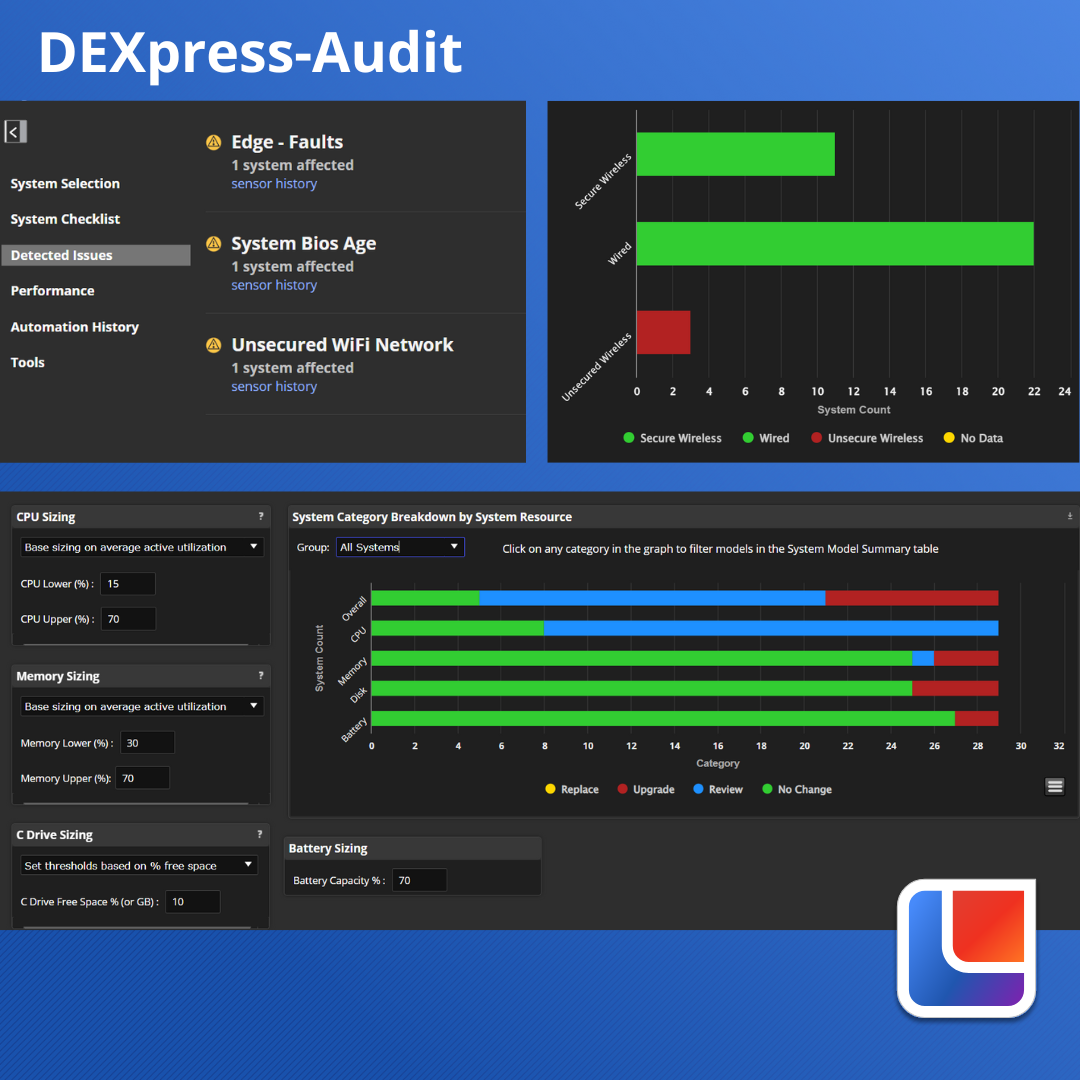Screen dimensions: 1080x1080
Task: Open C Drive threshold type dropdown
Action: 139,865
